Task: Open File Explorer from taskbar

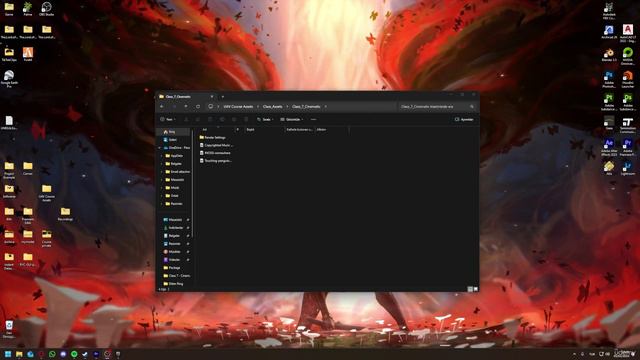Action: click(19, 354)
